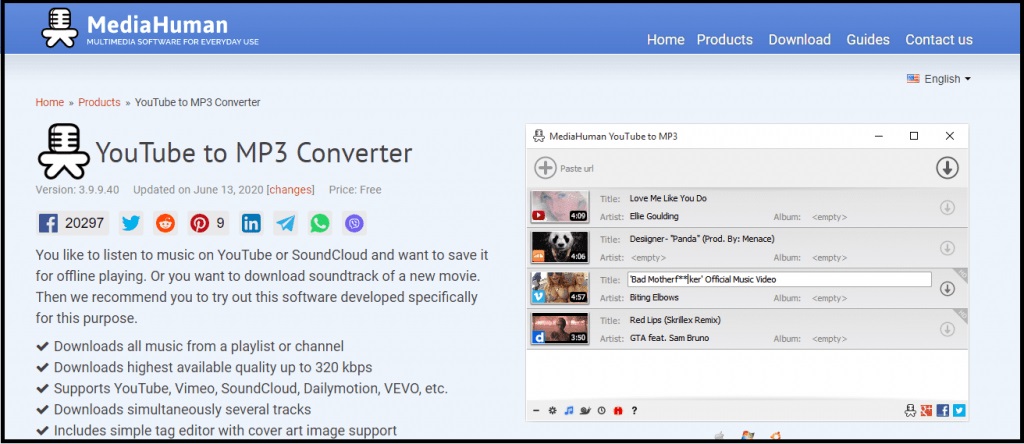
Task: Download the Love Me Like You Do track
Action: click(947, 208)
